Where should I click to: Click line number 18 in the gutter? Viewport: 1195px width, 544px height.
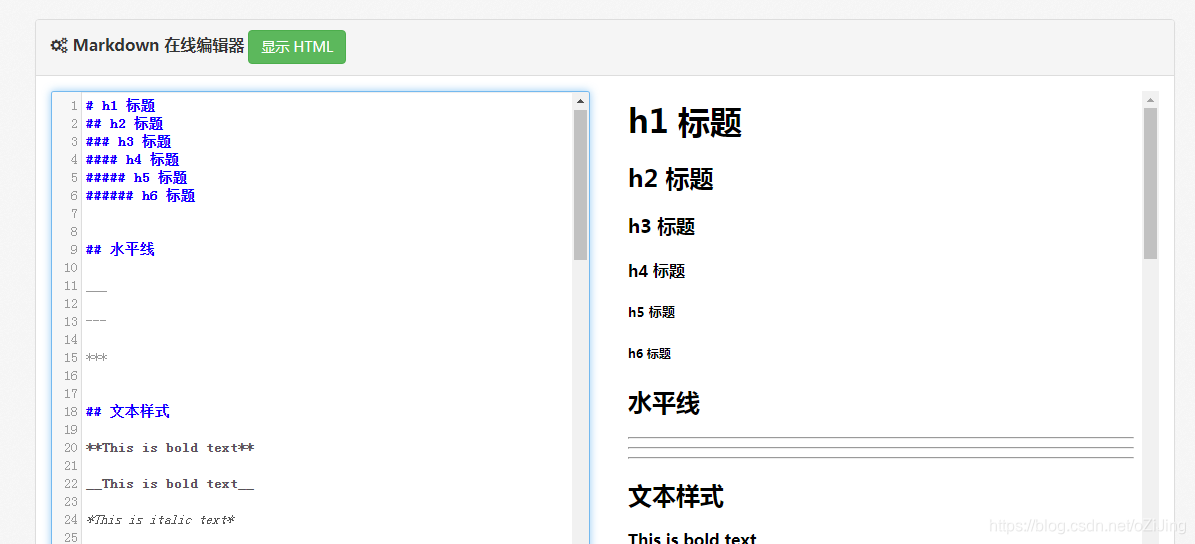[71, 411]
